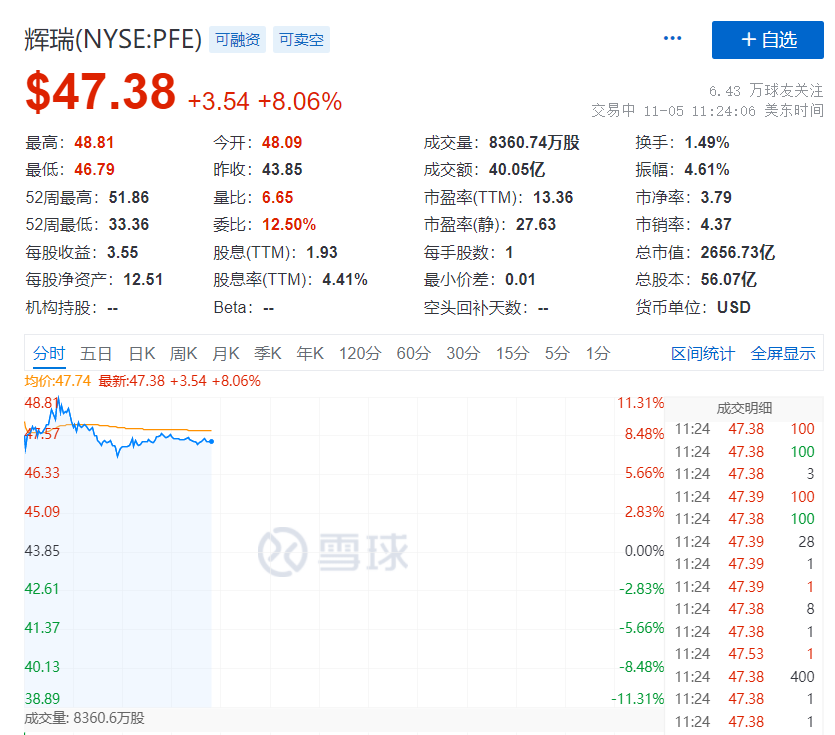Select the trade row with volume 3

pos(744,473)
